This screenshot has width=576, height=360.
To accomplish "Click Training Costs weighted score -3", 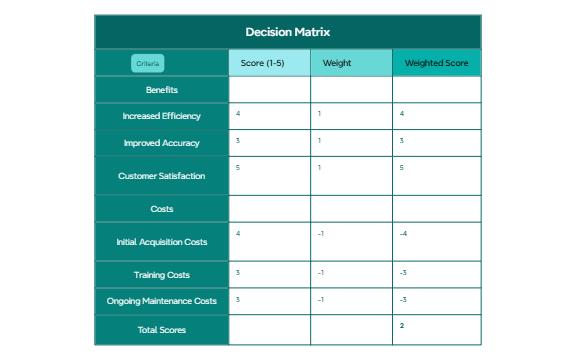I will tap(403, 273).
